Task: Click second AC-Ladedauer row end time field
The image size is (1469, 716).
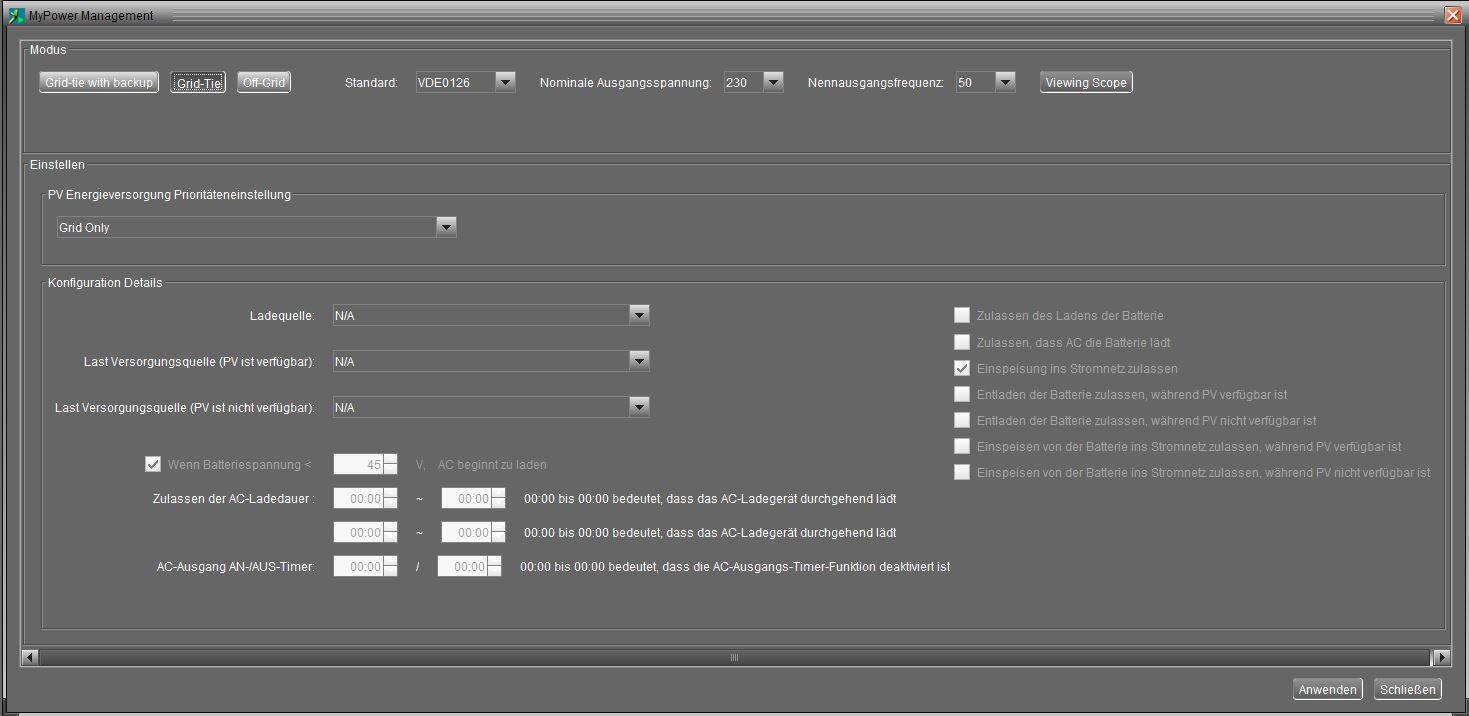Action: pos(466,532)
